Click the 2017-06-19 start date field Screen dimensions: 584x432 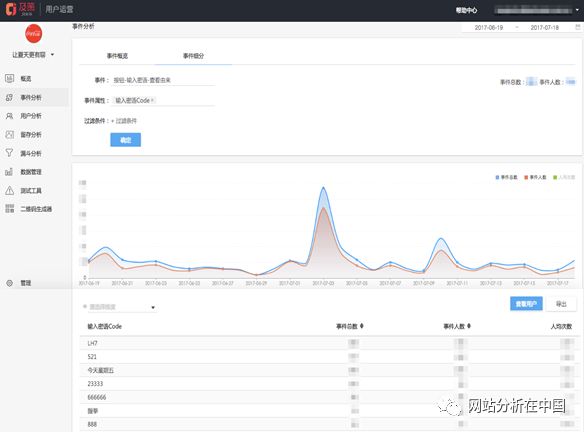[x=489, y=28]
